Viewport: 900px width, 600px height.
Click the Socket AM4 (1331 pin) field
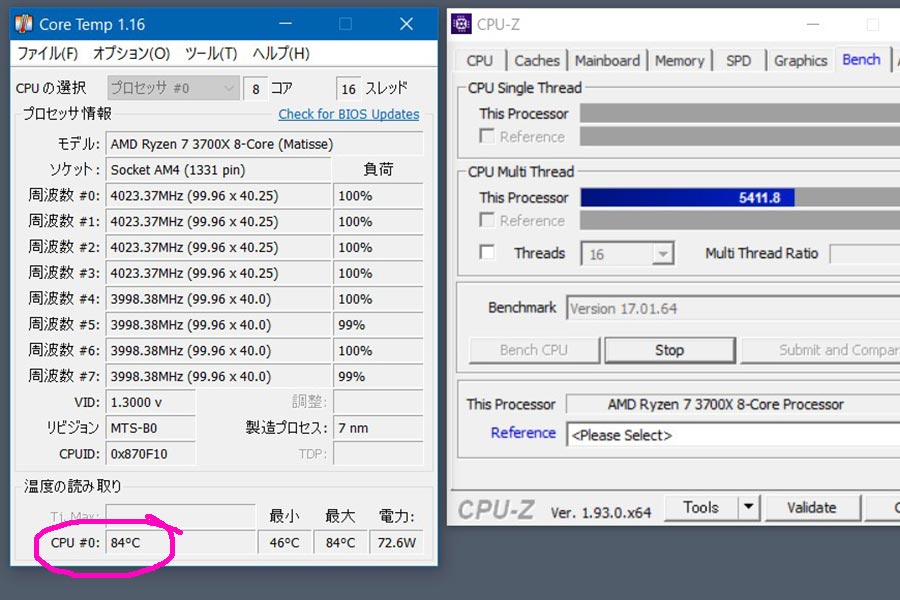(218, 170)
